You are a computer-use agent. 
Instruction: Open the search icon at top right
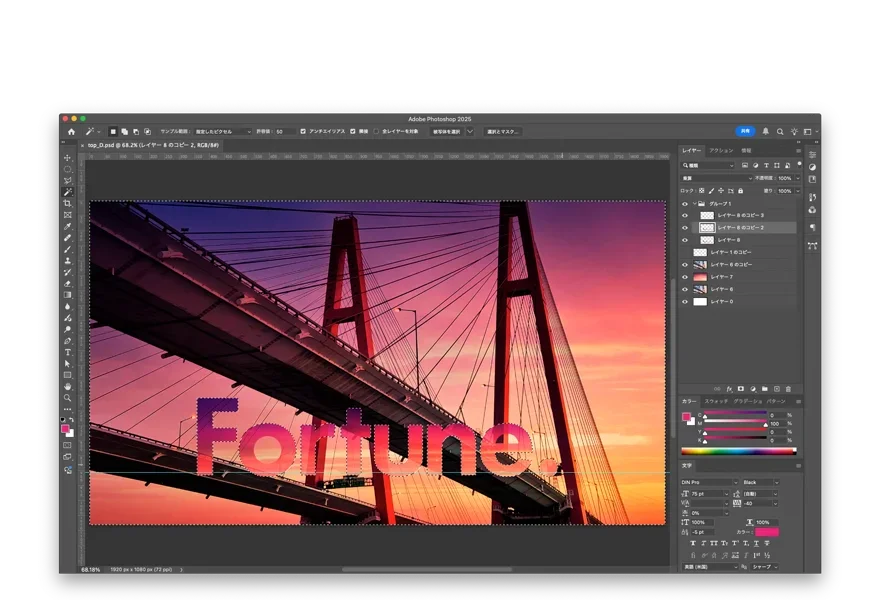pos(779,131)
